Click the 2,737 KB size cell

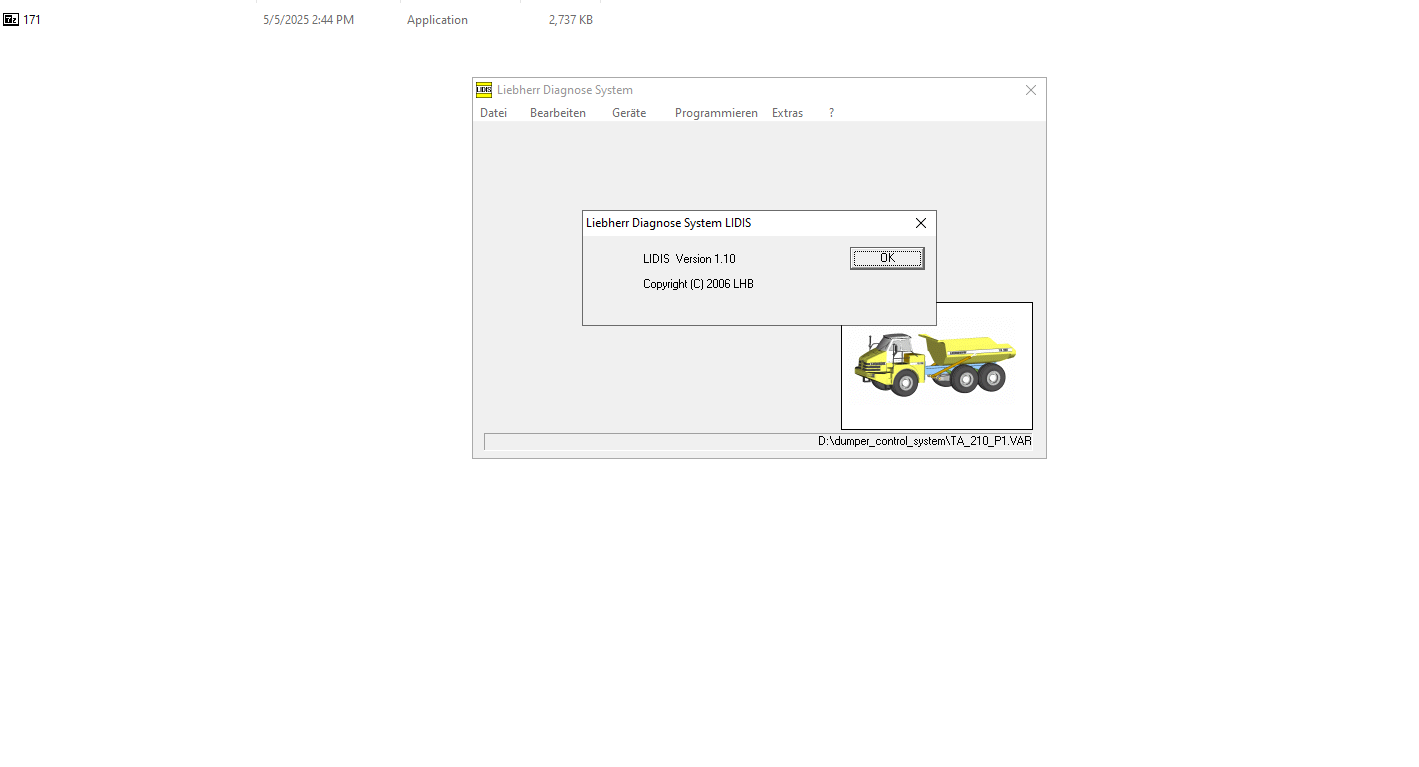571,20
